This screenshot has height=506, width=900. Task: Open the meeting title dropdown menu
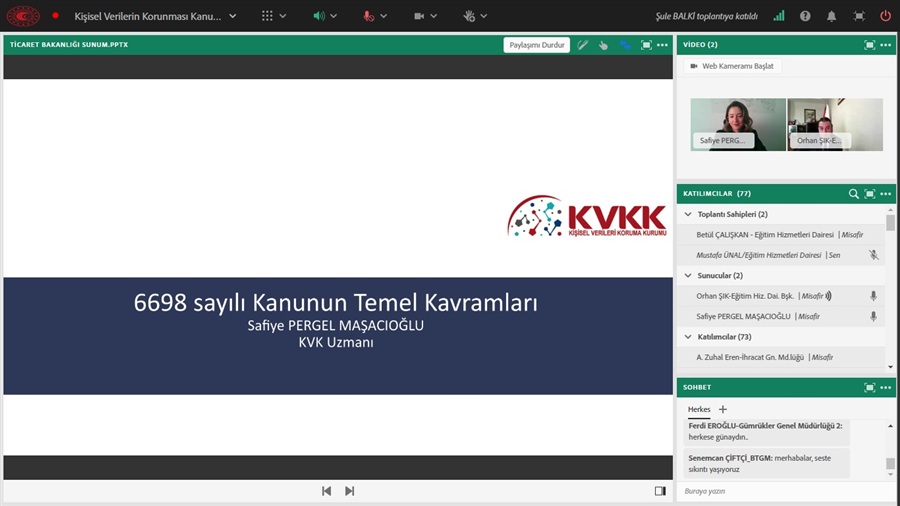233,16
